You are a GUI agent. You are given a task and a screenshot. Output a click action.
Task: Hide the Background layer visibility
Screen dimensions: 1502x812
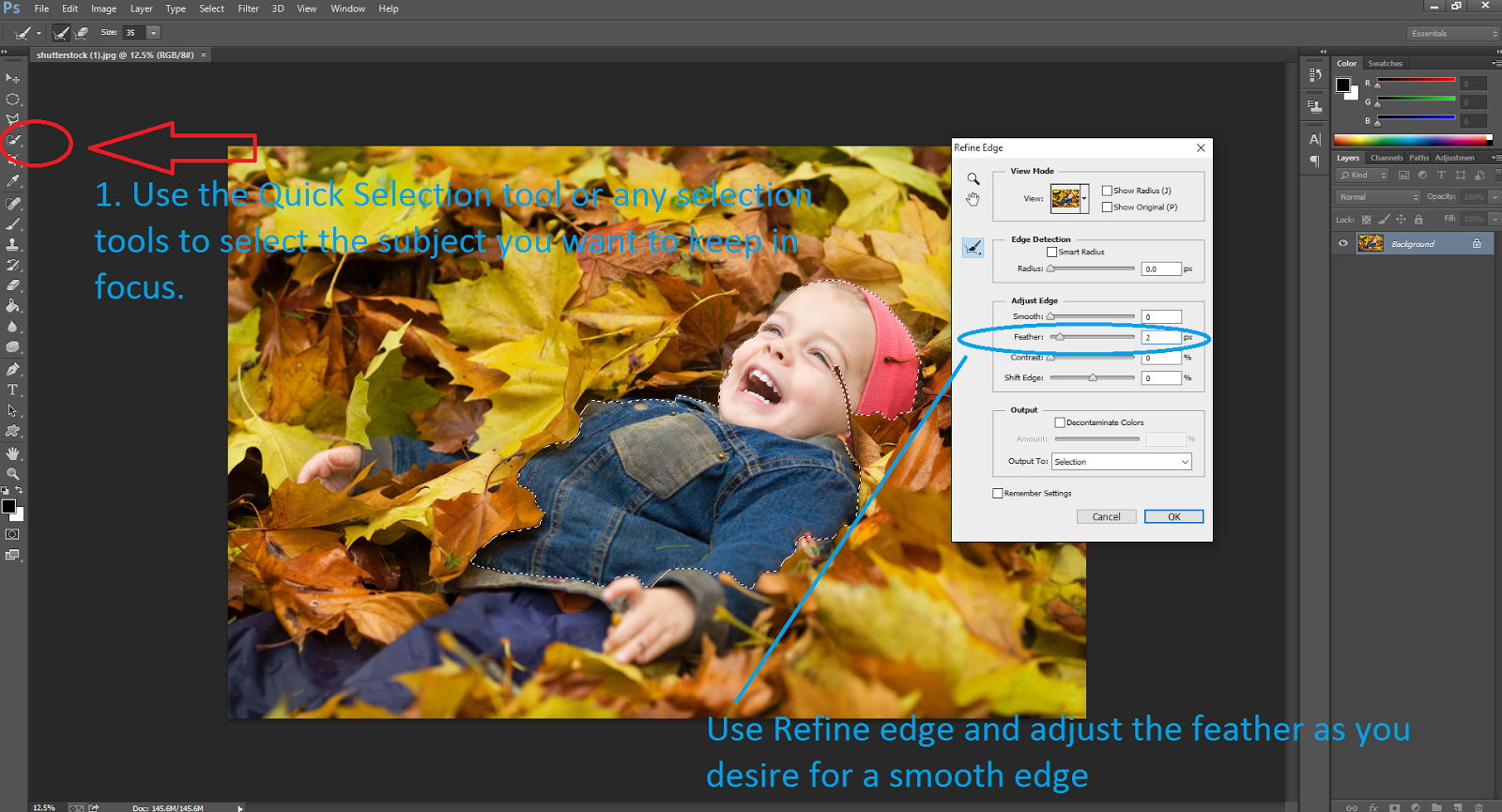(1343, 243)
